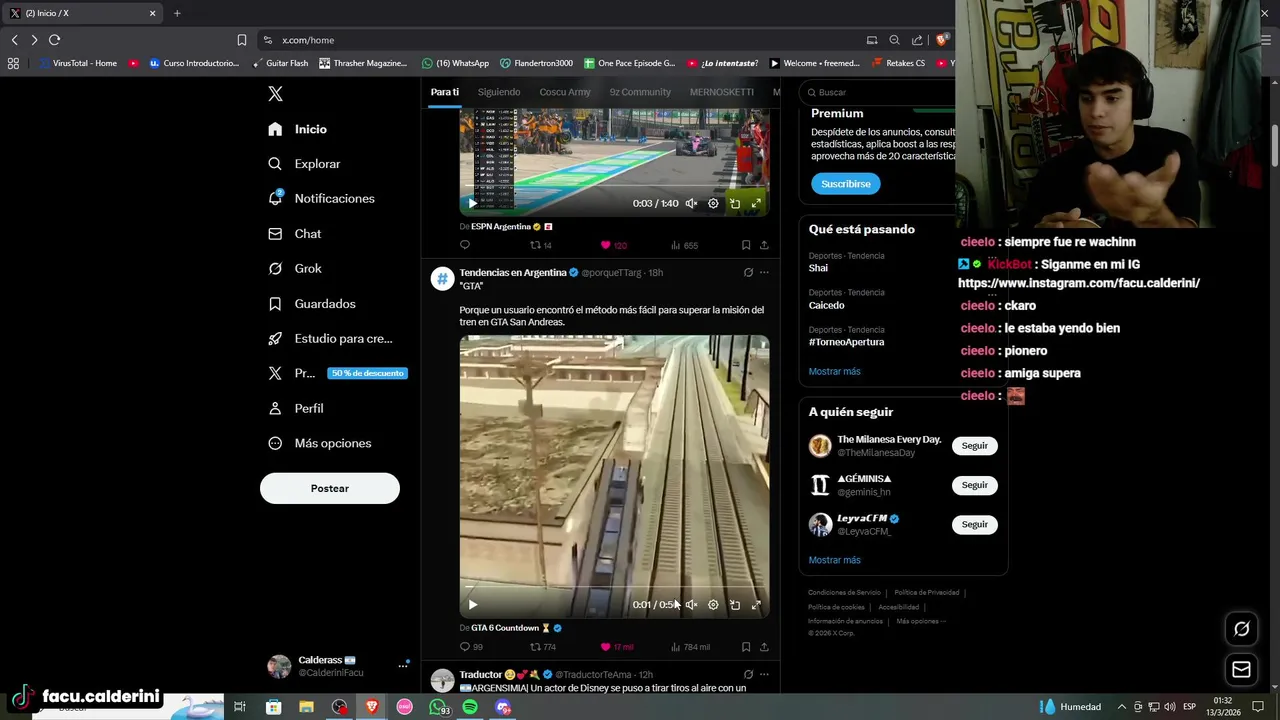Click the x.com/home address bar
The height and width of the screenshot is (720, 1280).
click(560, 40)
